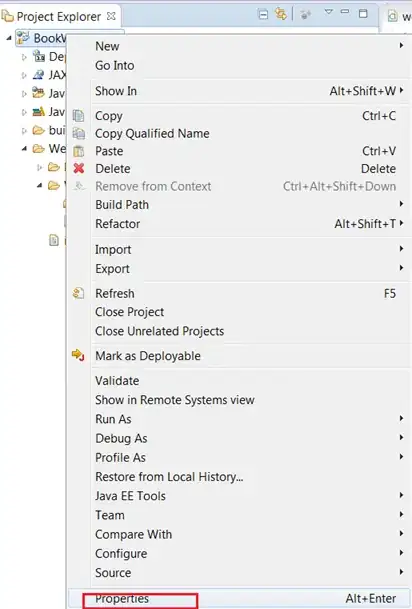
Task: Click the Paste clipboard icon
Action: click(78, 151)
